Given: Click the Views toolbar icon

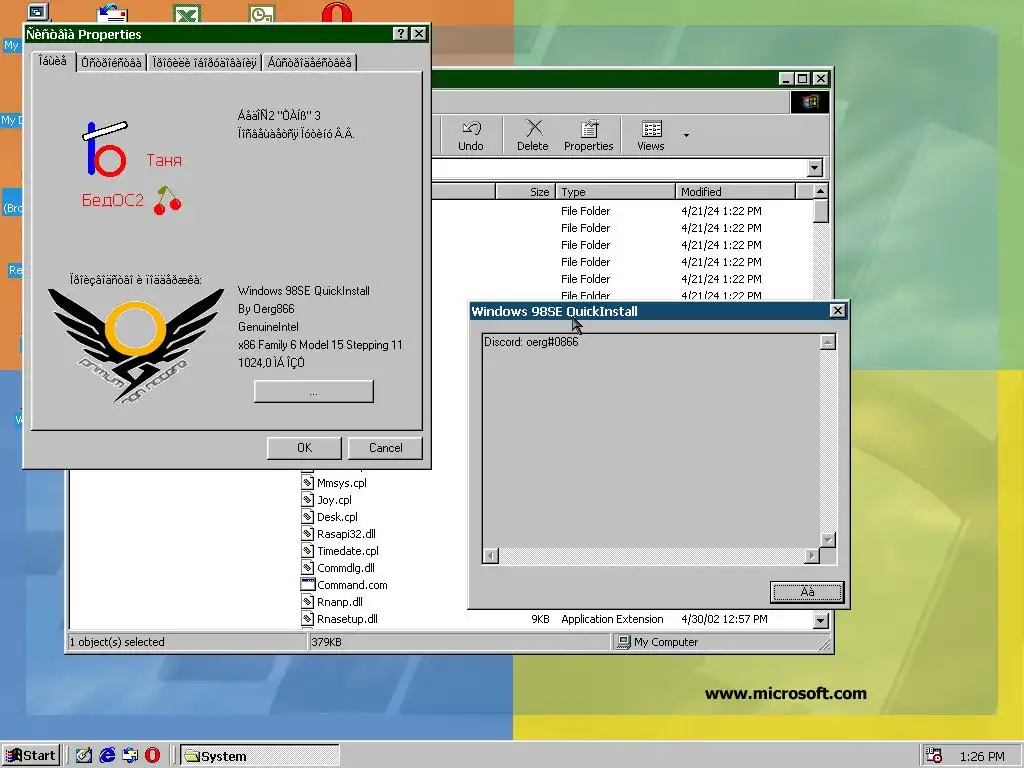Looking at the screenshot, I should pyautogui.click(x=650, y=135).
